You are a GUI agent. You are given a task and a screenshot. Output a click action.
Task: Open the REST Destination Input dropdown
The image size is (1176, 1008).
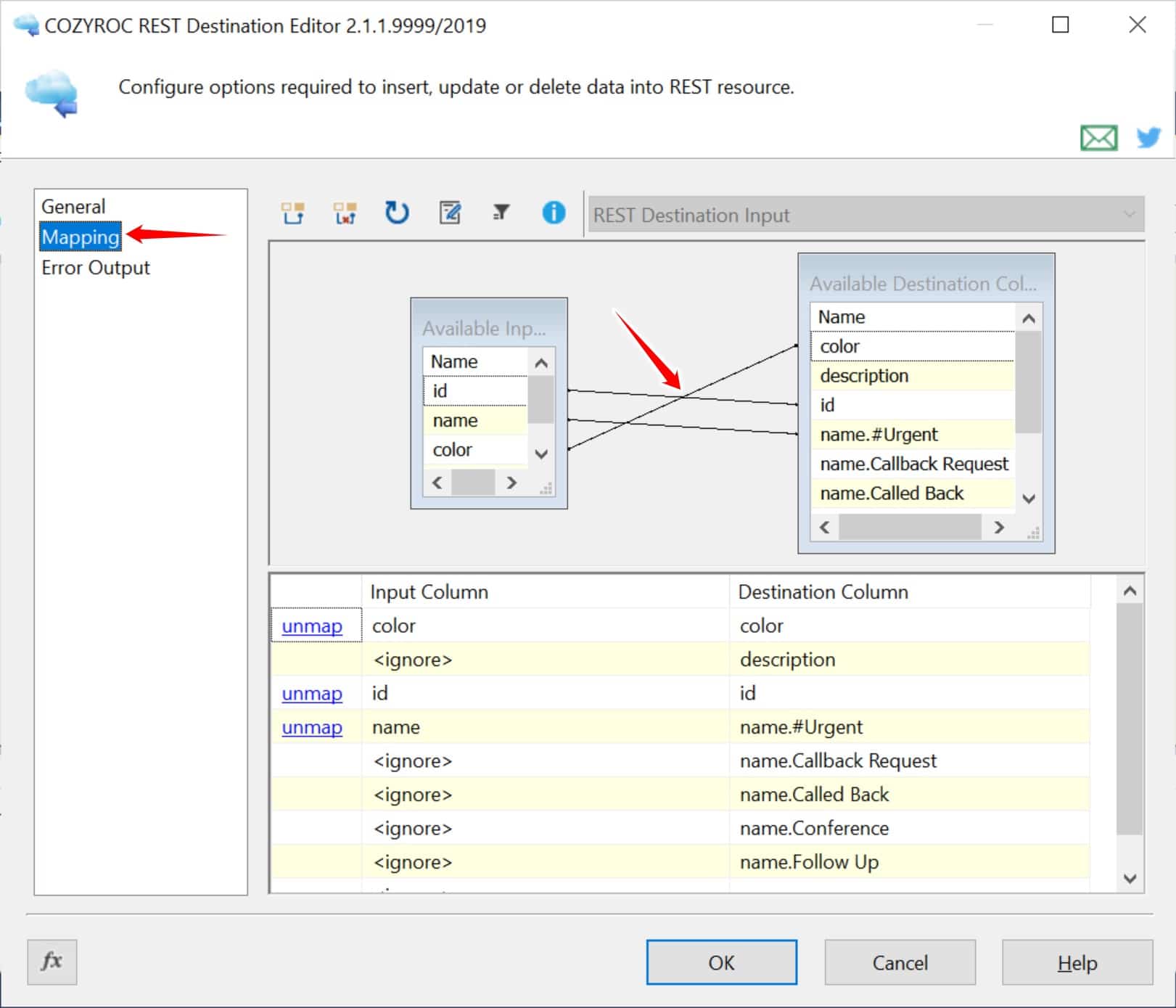tap(866, 215)
